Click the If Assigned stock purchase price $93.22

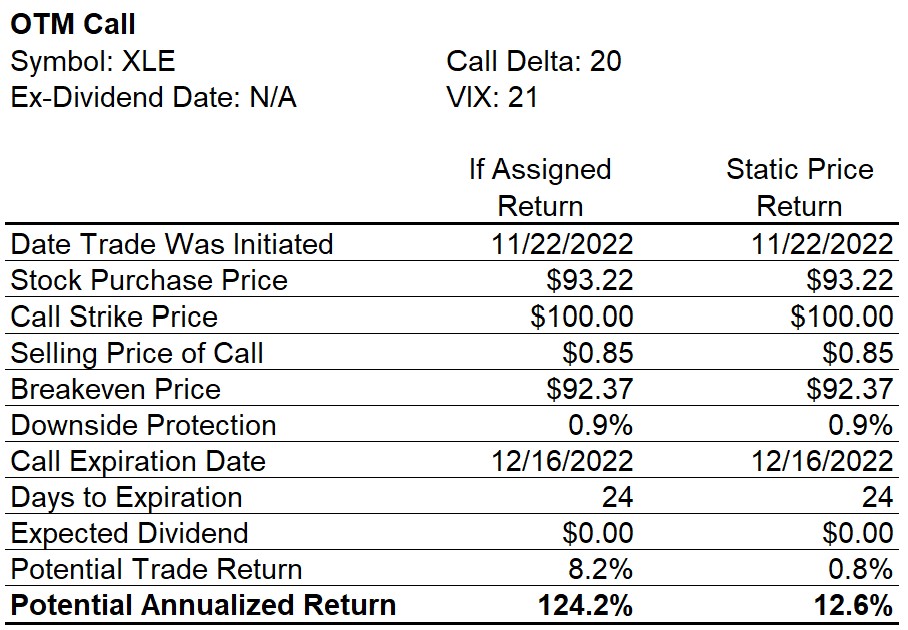point(590,281)
